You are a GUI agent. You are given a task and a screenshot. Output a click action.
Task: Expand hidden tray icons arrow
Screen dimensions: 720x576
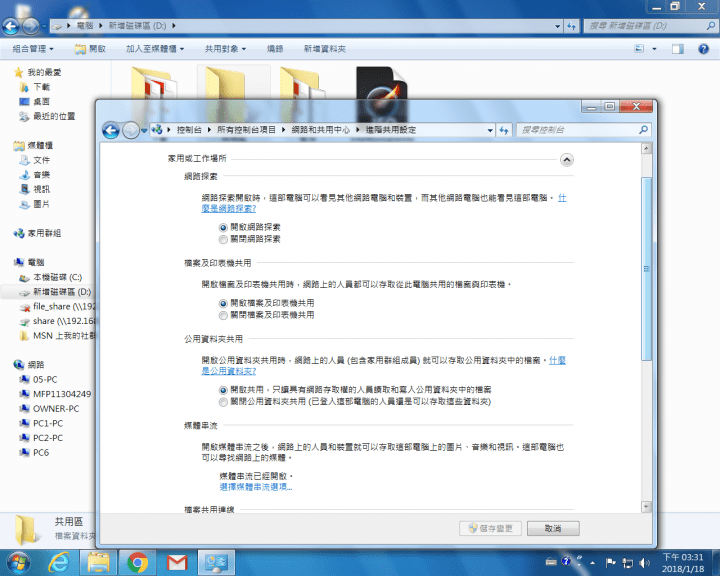pyautogui.click(x=593, y=563)
